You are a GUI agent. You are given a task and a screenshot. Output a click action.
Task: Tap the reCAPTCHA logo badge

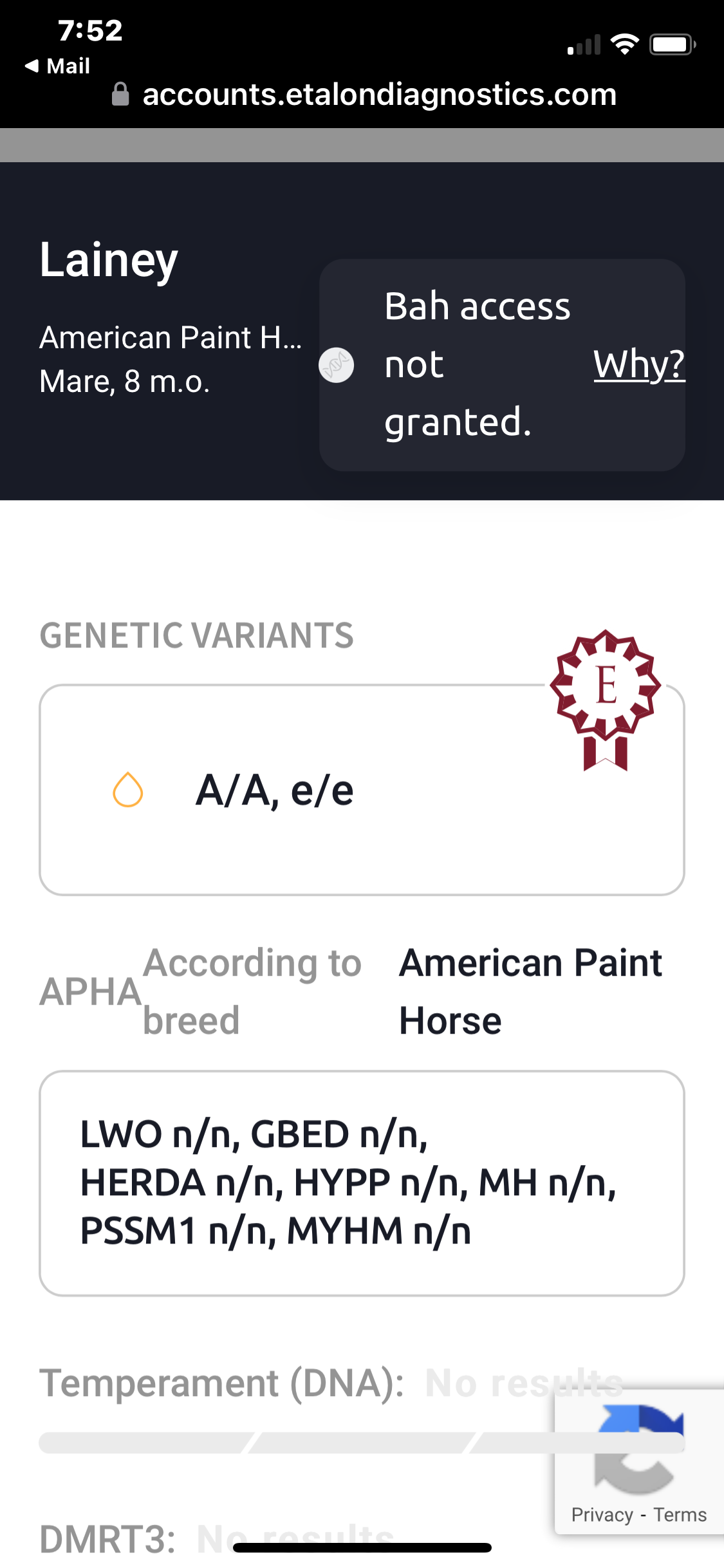pos(639,1448)
